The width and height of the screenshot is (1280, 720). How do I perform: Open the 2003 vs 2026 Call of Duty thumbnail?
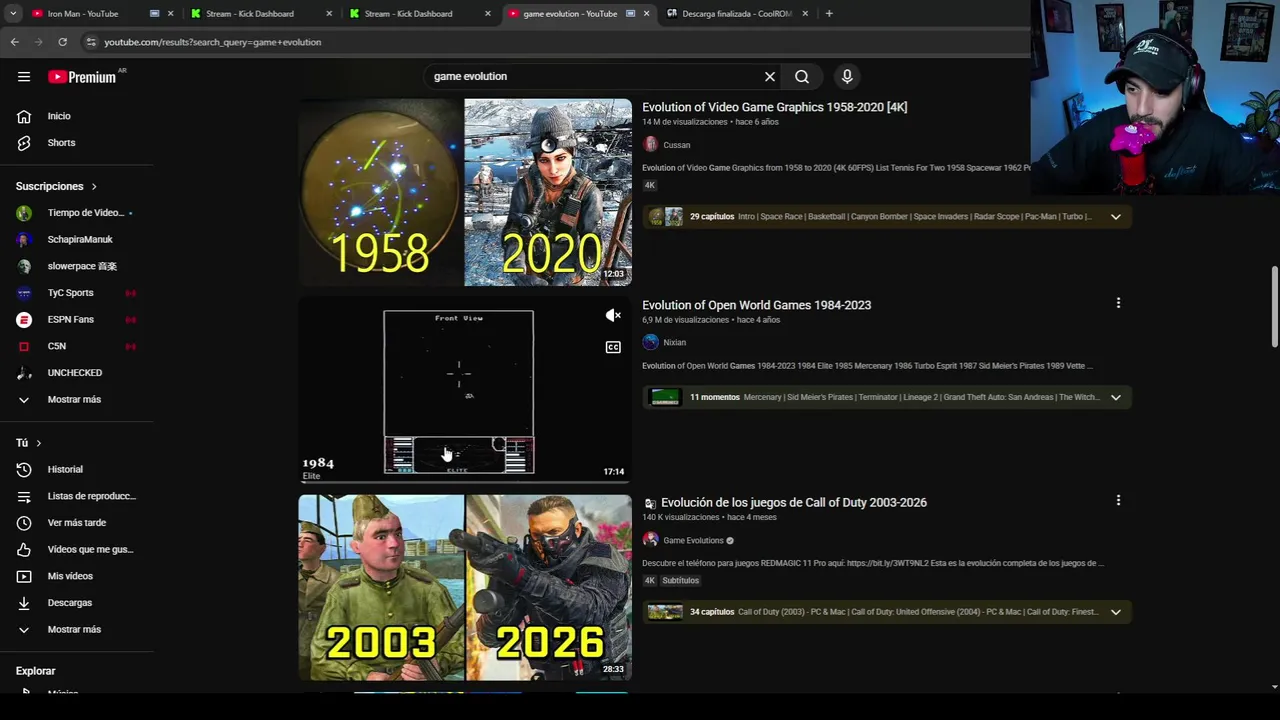[465, 588]
